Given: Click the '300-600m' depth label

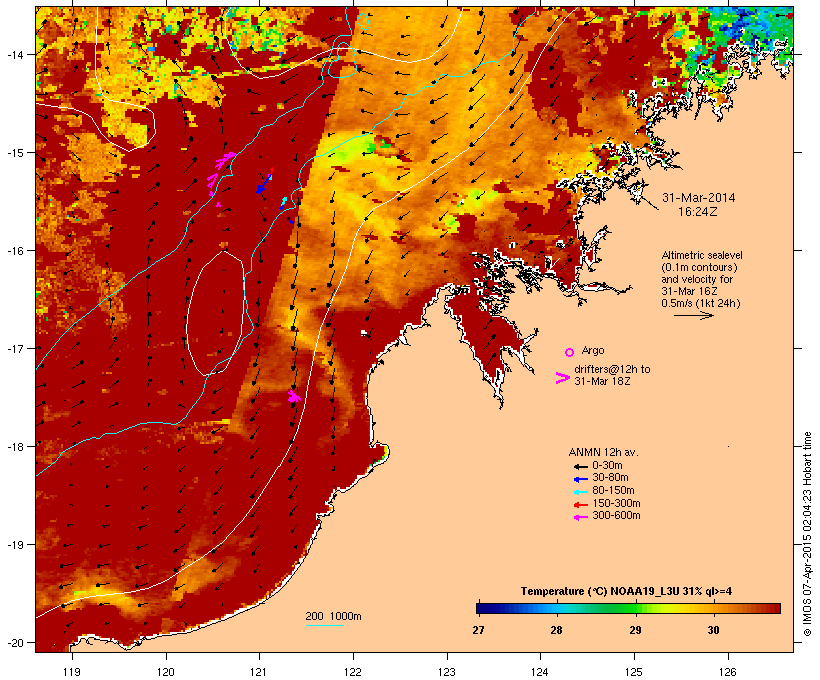Looking at the screenshot, I should click(616, 516).
